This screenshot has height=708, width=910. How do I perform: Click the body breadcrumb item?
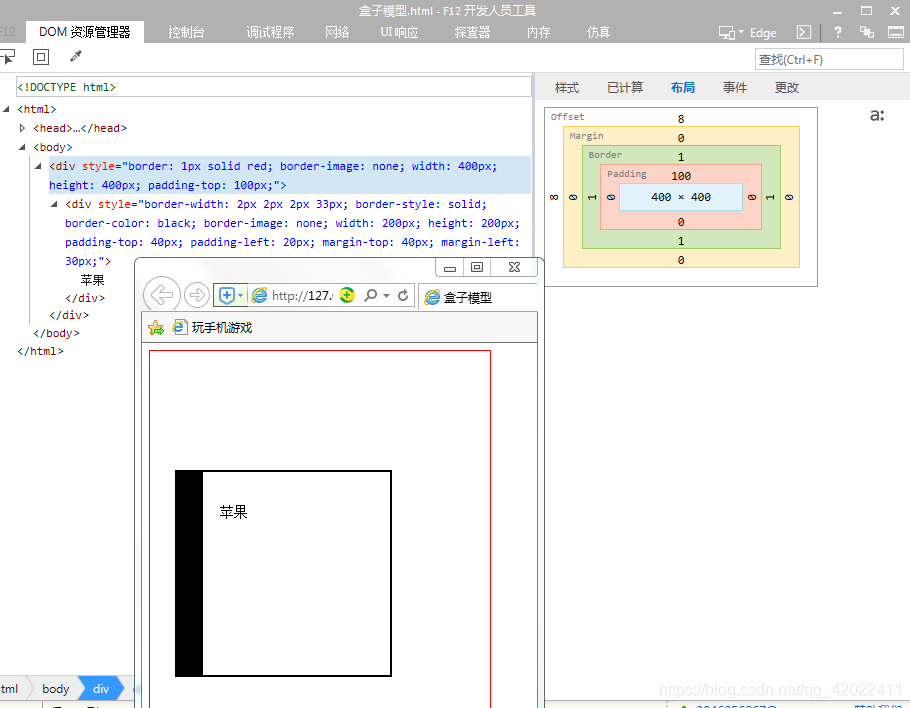[x=56, y=689]
